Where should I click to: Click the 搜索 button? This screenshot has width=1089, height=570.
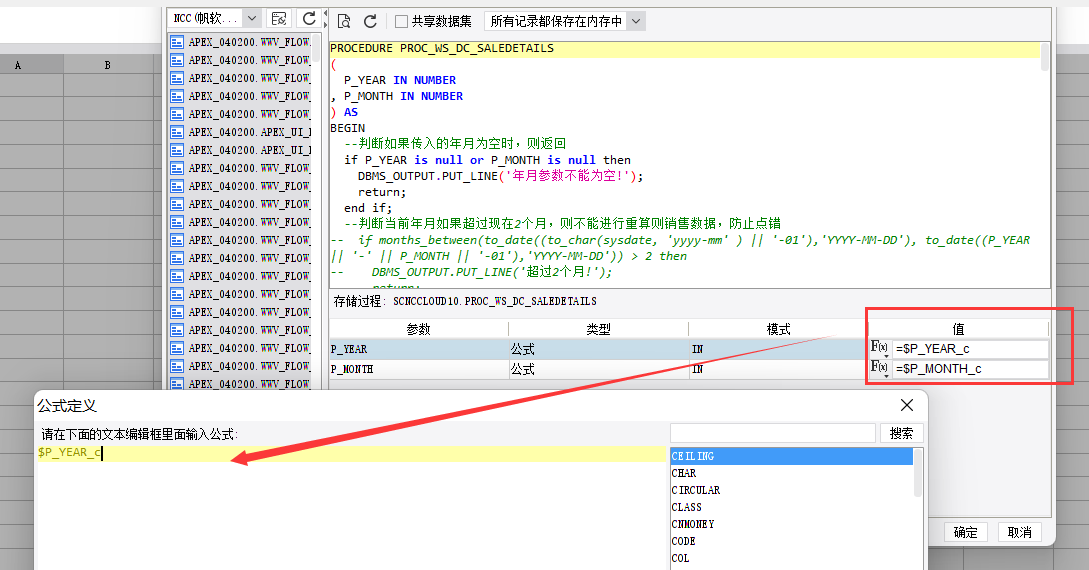(x=901, y=433)
